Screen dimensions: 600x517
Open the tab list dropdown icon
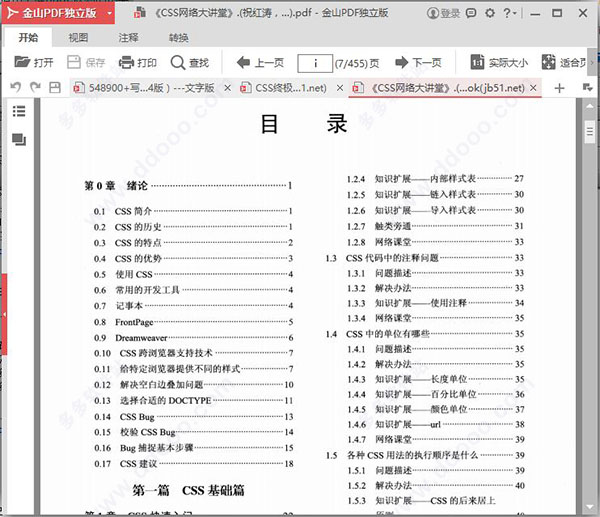pyautogui.click(x=587, y=88)
